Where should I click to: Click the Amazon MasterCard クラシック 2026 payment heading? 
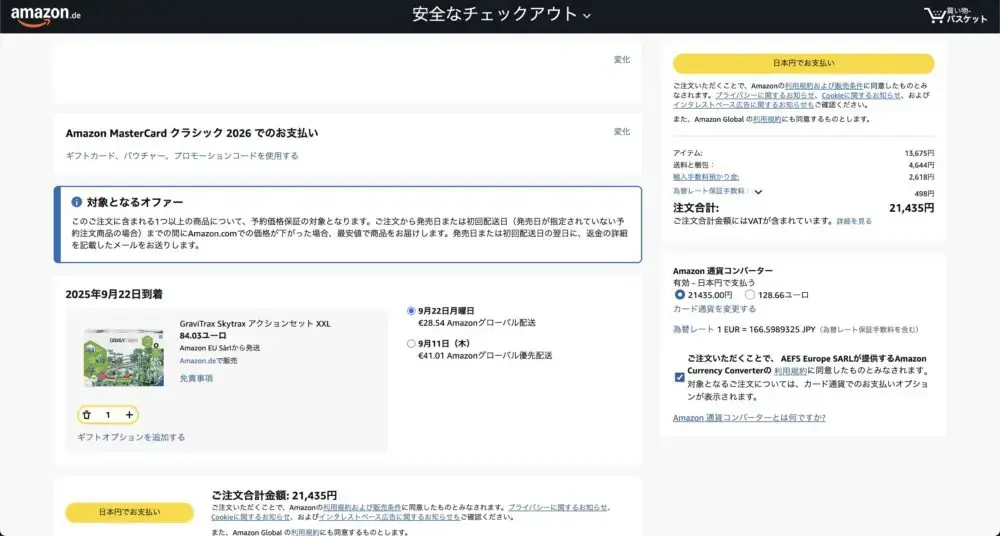coord(192,133)
